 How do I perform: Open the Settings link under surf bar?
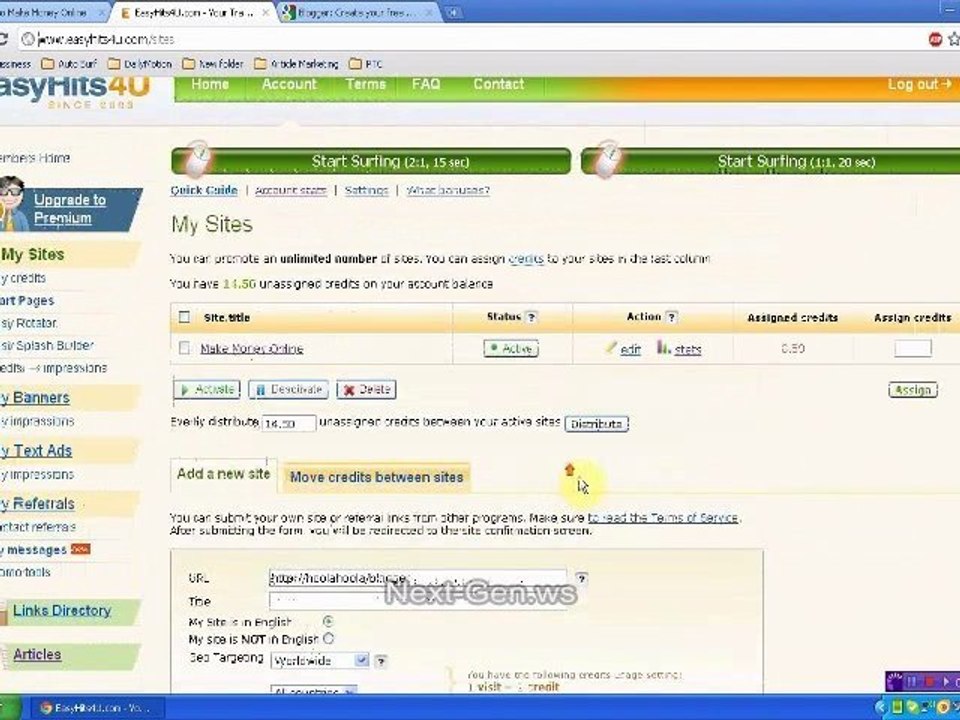pyautogui.click(x=366, y=190)
